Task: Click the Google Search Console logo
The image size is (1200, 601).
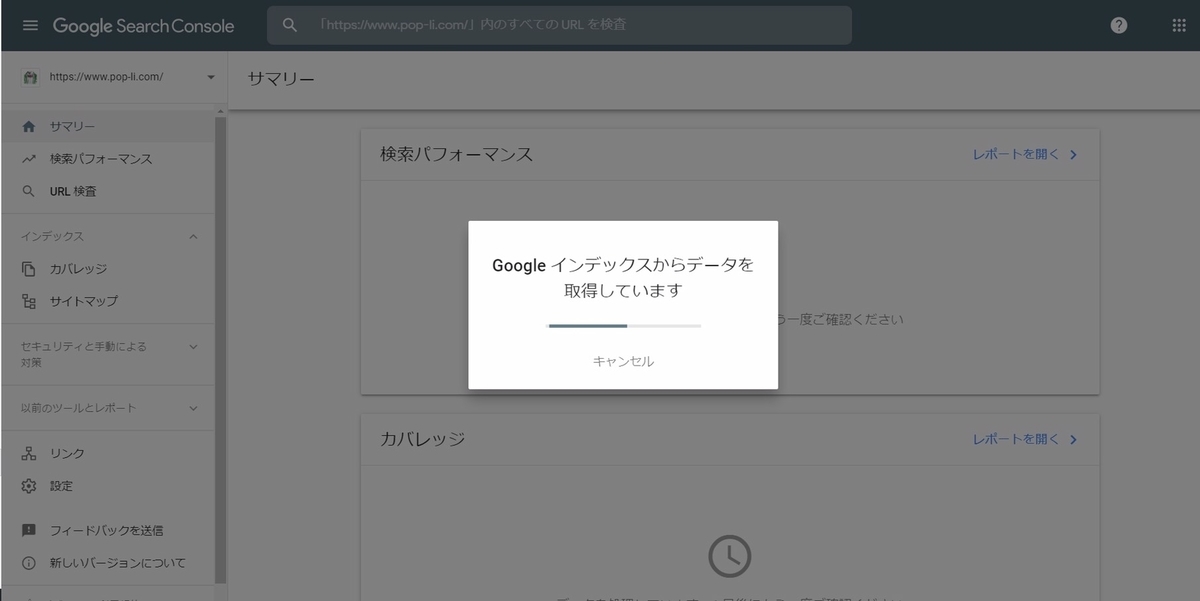Action: (x=144, y=26)
